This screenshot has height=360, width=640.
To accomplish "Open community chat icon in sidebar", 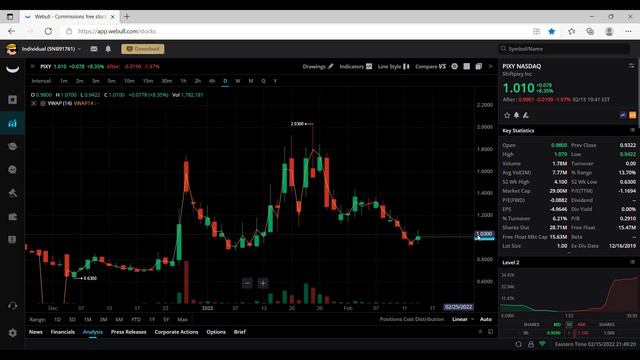I will tap(13, 170).
